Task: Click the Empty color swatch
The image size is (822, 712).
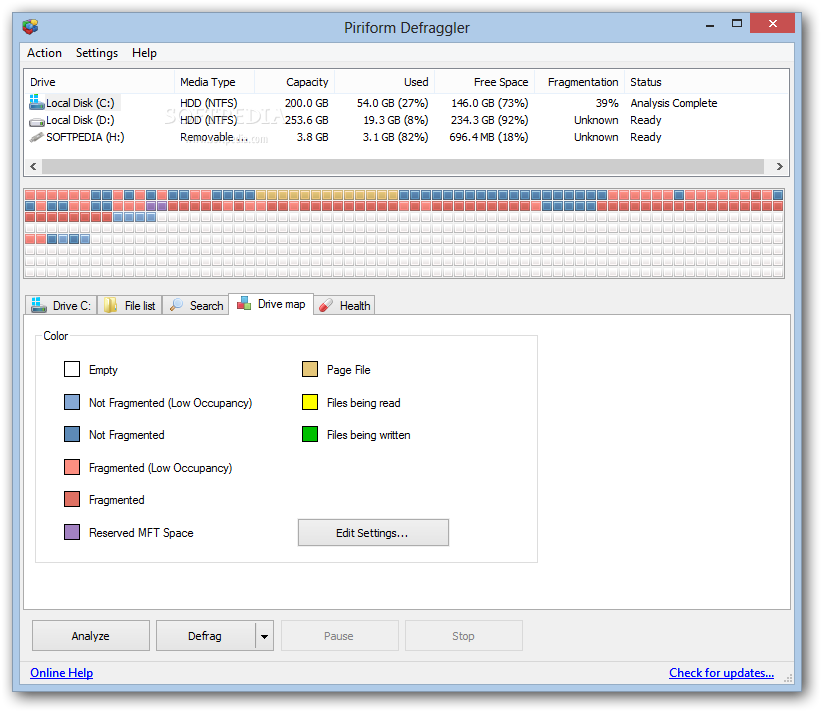Action: [x=72, y=369]
